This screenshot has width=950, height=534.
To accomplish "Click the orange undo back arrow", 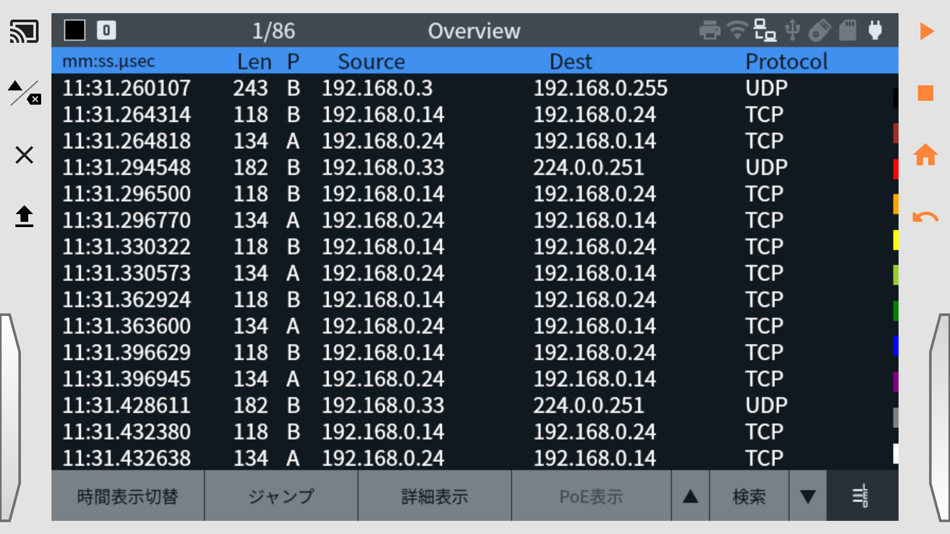I will 926,217.
